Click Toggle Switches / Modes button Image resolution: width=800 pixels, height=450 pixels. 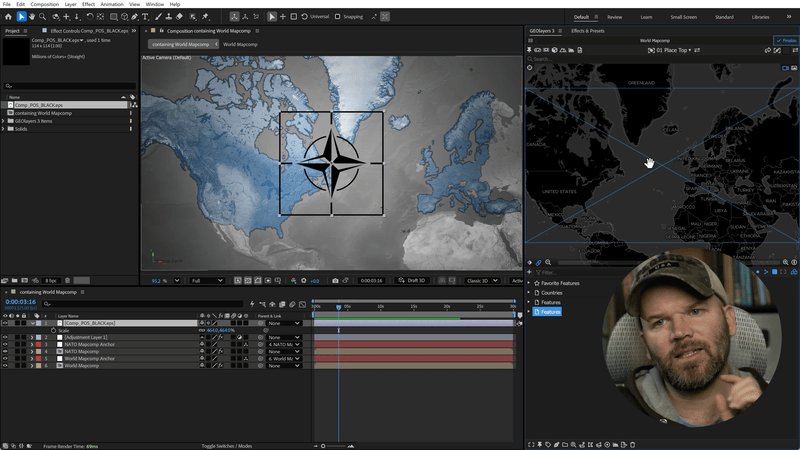(227, 446)
